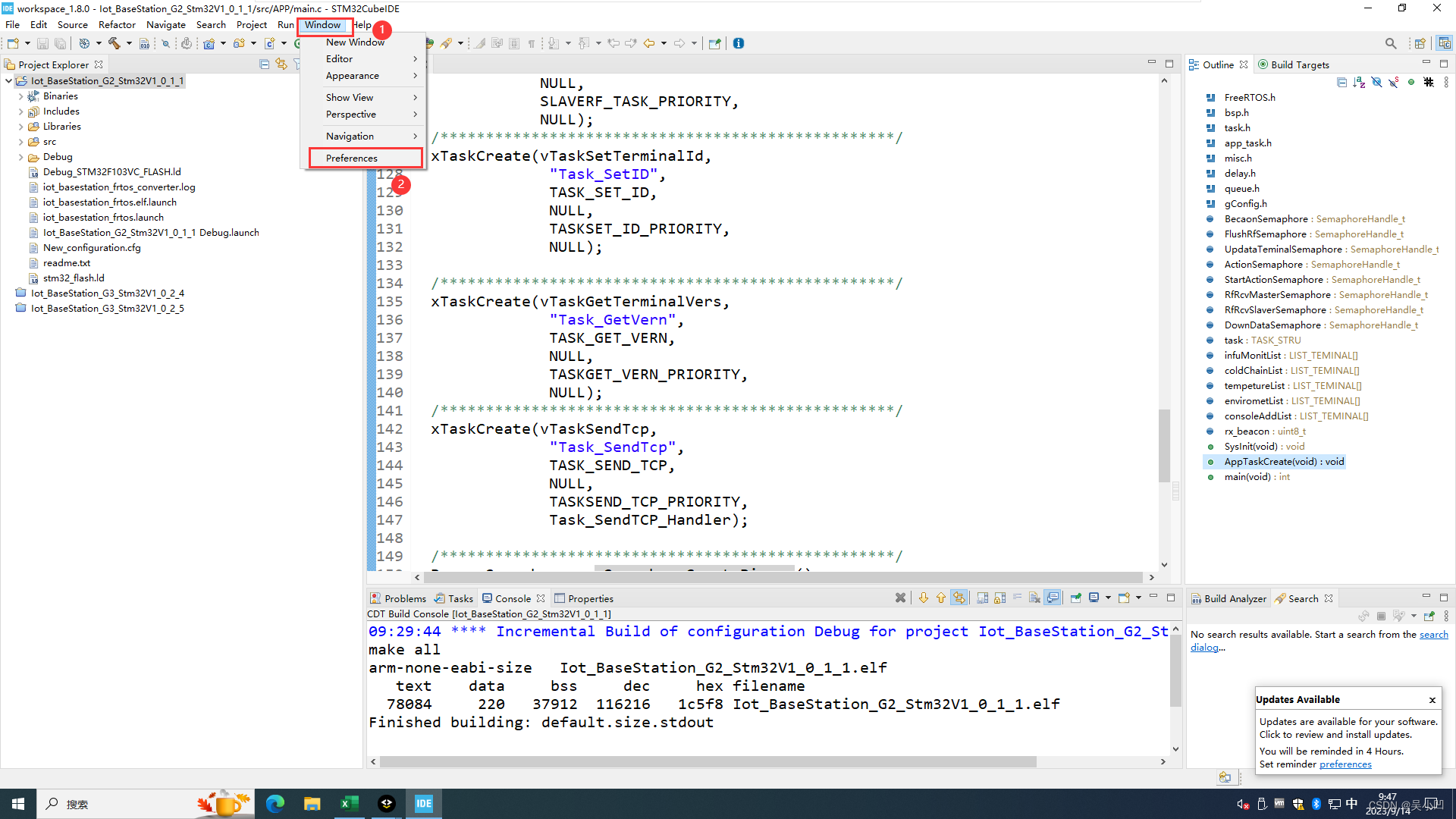Click the Pin Console icon

click(x=1075, y=598)
